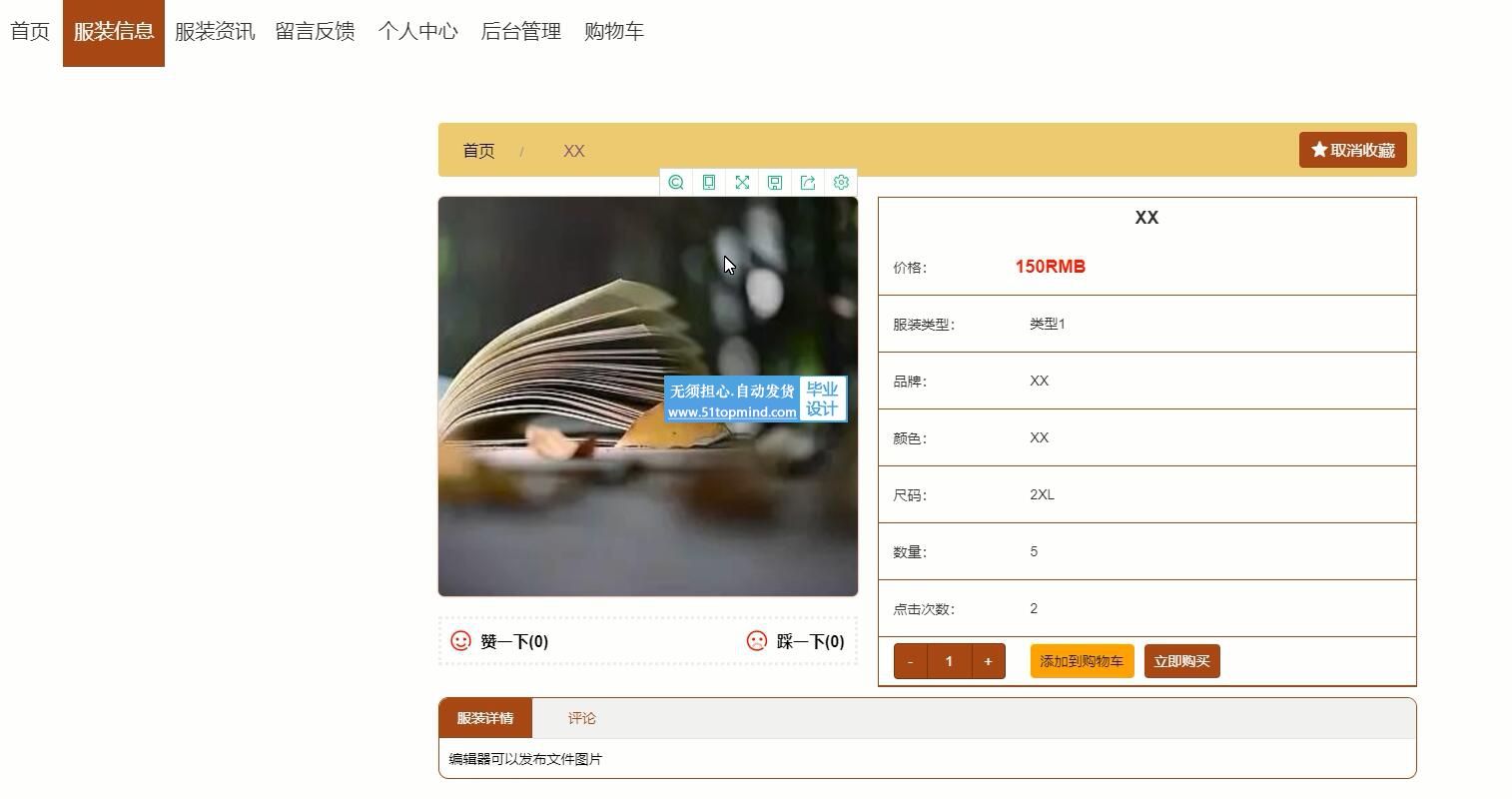Click the 首页 breadcrumb link

tap(478, 151)
